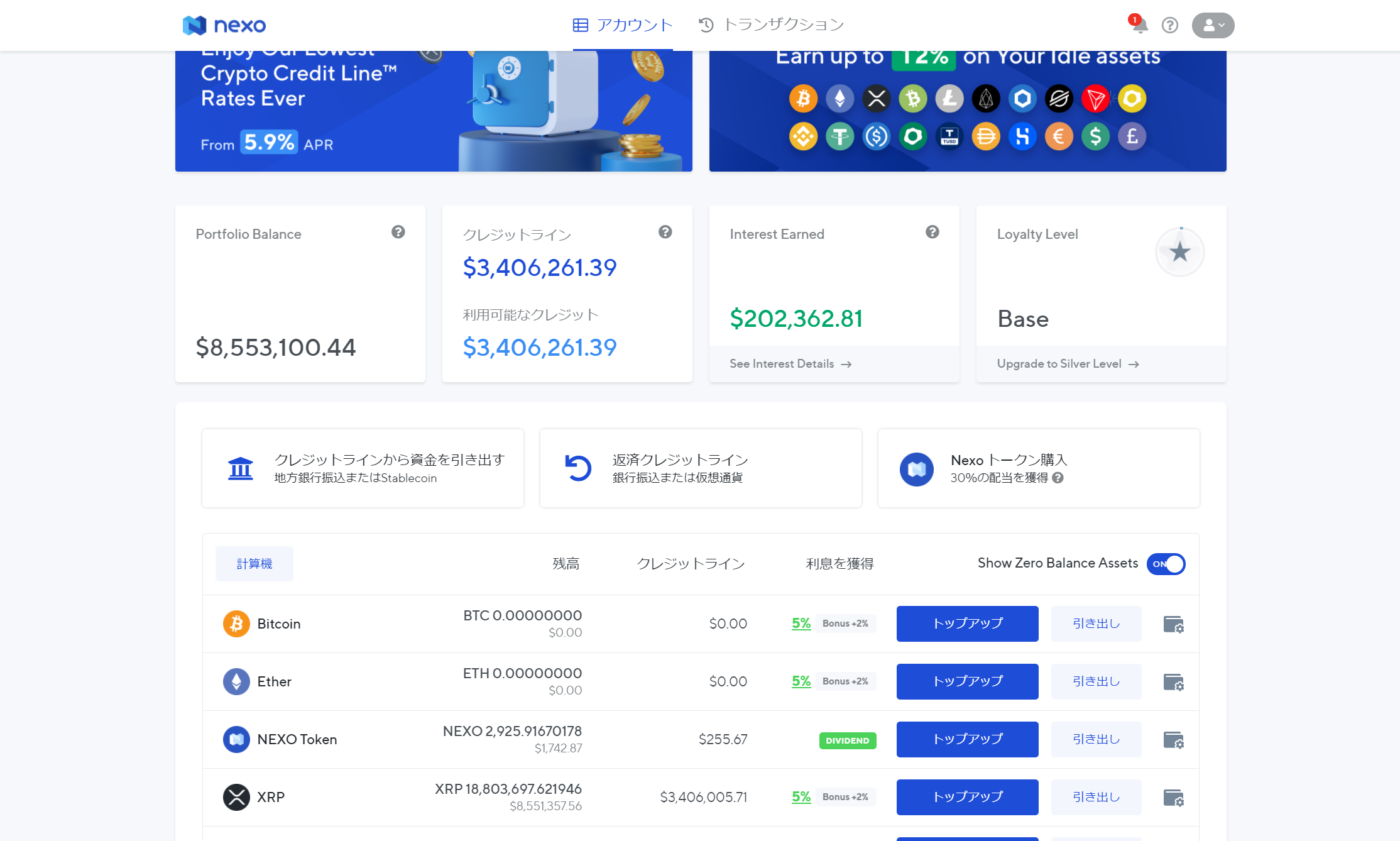
Task: Click help icon beside 30%の配当を獲得
Action: 1058,478
